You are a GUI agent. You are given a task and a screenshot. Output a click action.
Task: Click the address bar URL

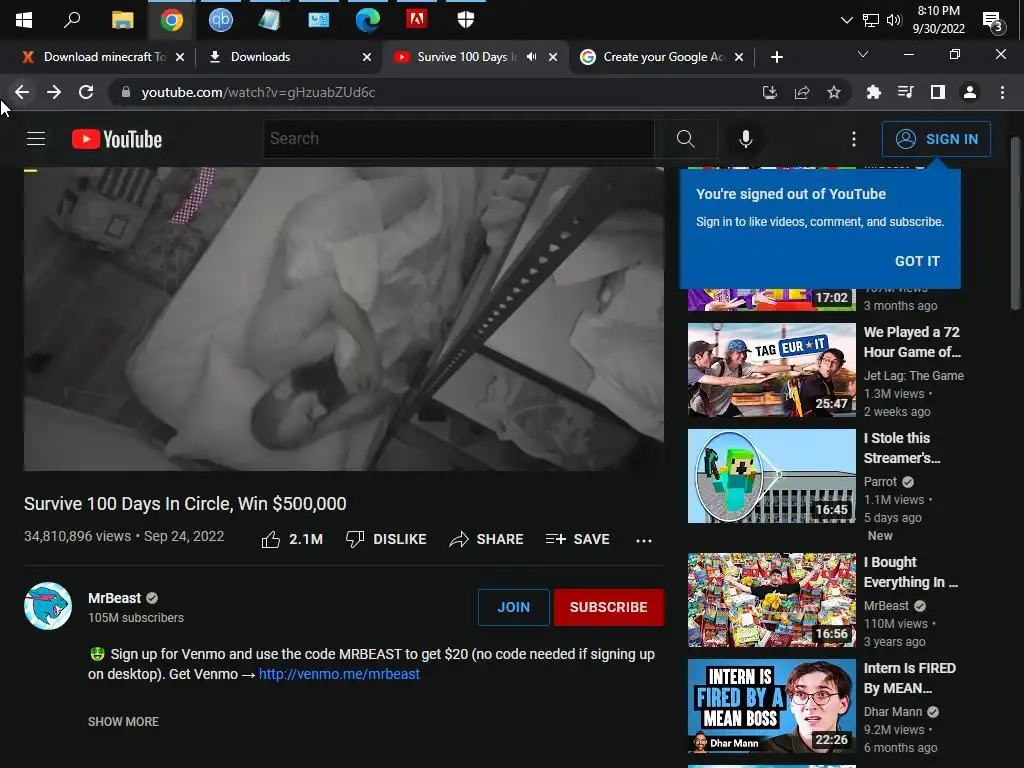[x=258, y=92]
